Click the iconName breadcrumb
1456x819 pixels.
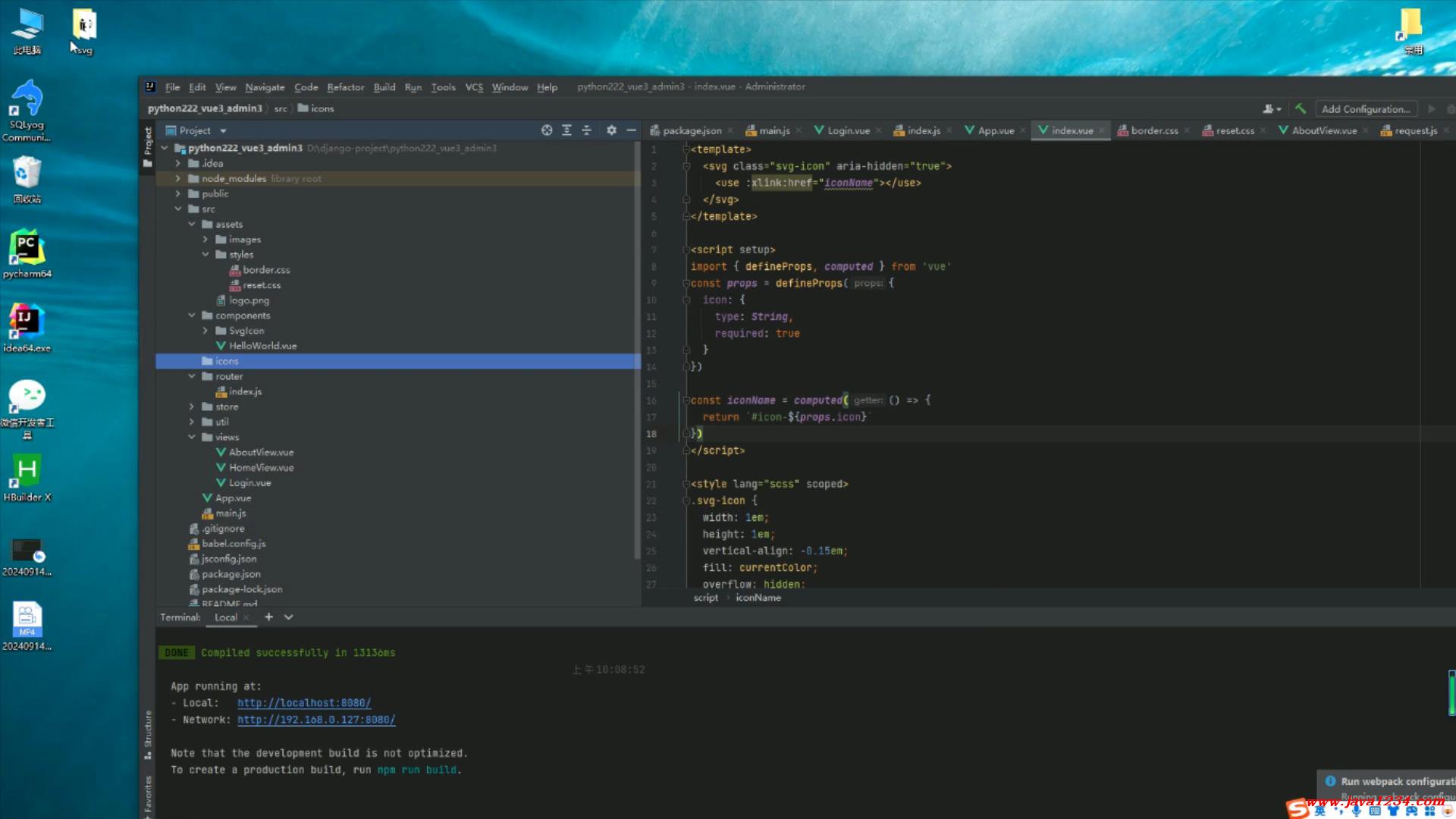pos(758,598)
